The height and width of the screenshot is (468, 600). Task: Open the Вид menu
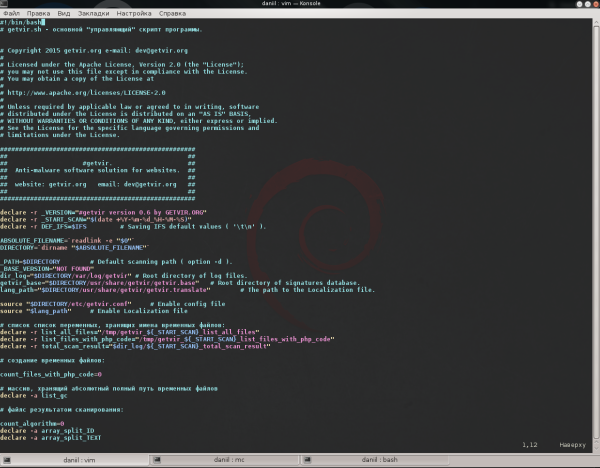point(64,16)
